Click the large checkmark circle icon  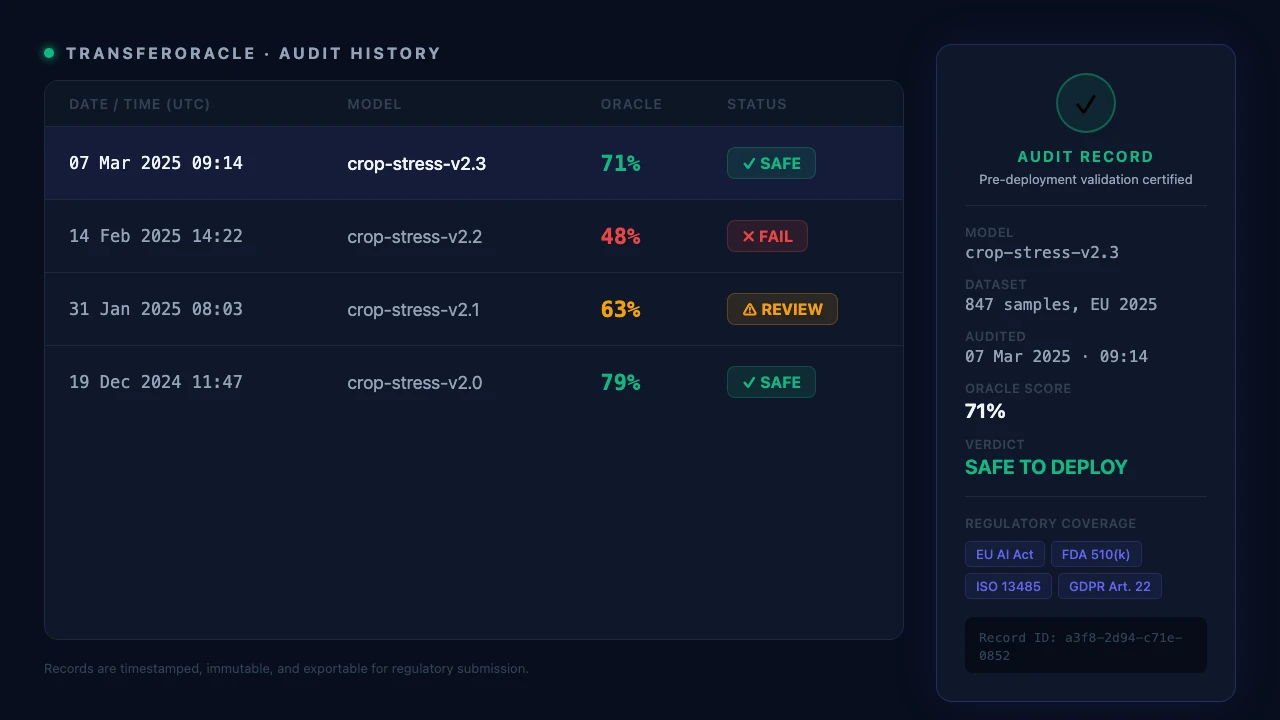1085,103
